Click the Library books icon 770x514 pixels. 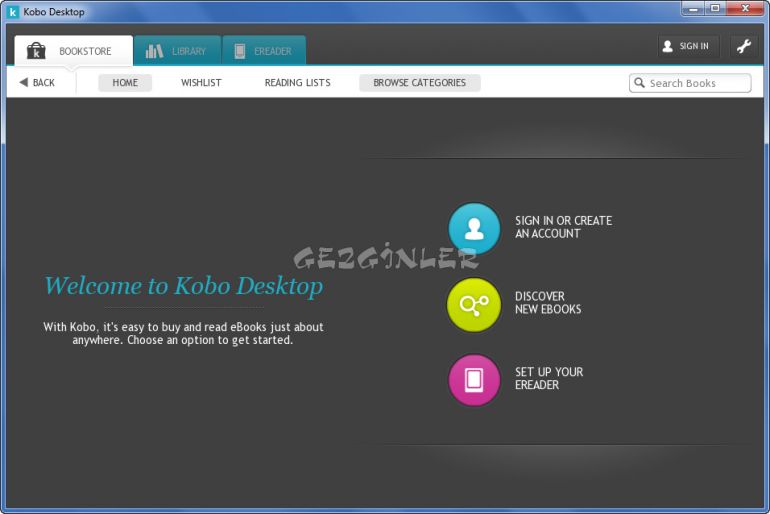pos(154,51)
